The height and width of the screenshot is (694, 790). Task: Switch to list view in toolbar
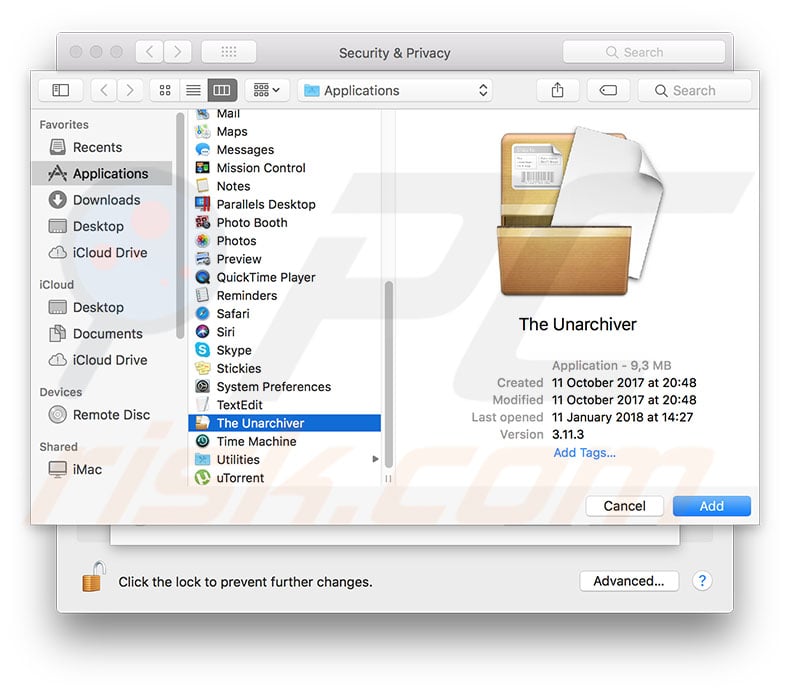tap(193, 90)
